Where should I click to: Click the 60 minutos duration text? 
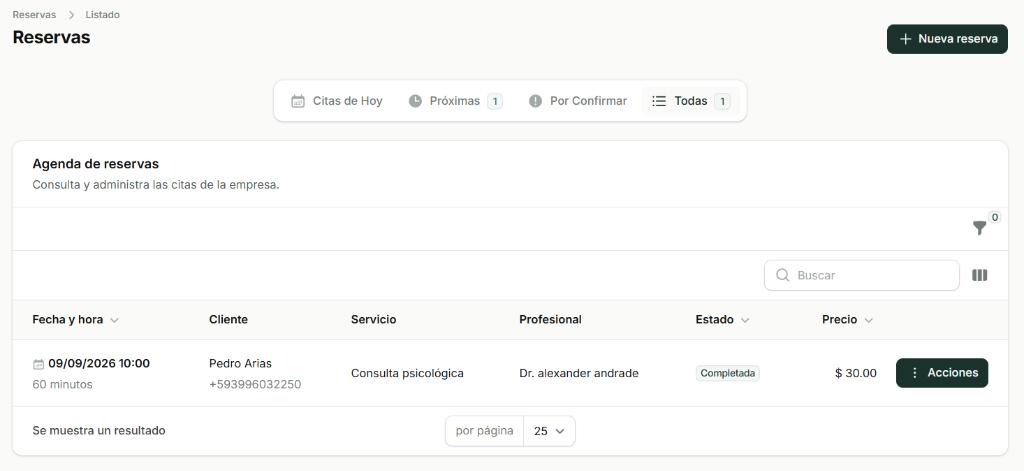pyautogui.click(x=62, y=384)
